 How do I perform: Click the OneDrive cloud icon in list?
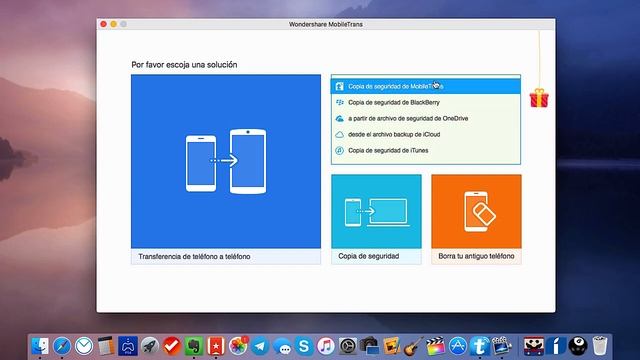coord(340,118)
